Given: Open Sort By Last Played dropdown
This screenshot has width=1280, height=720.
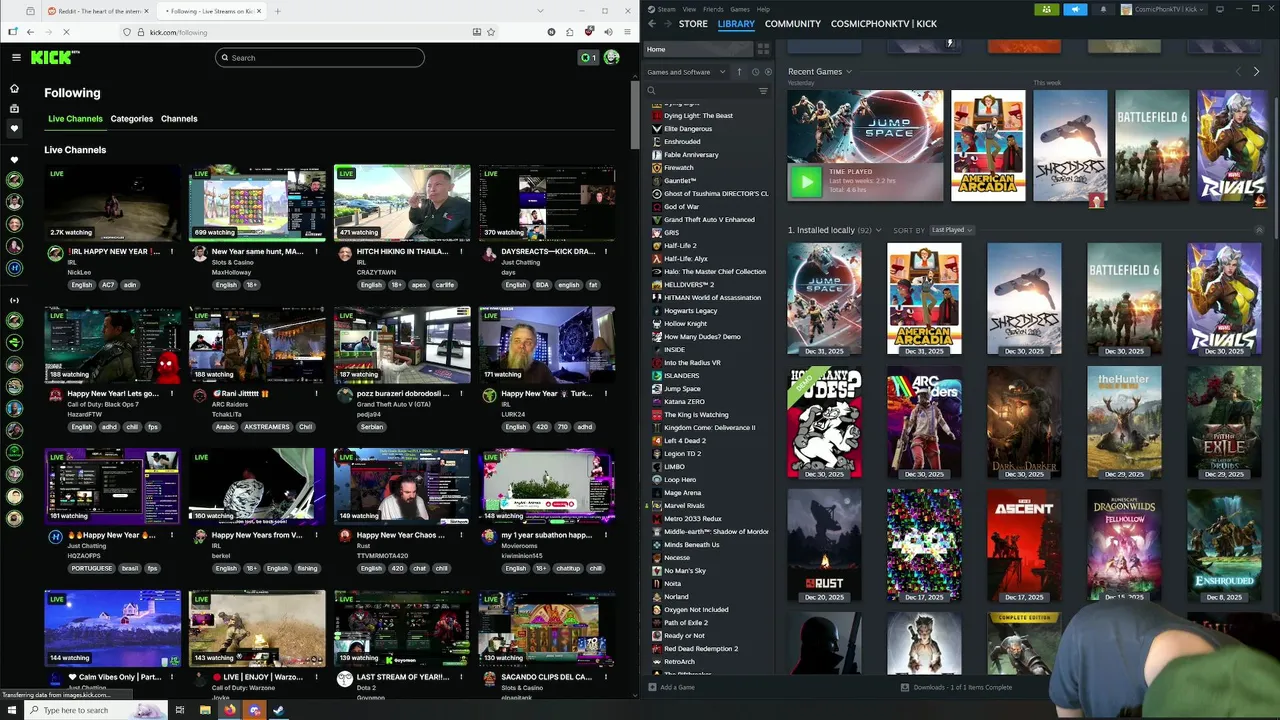Looking at the screenshot, I should [951, 230].
